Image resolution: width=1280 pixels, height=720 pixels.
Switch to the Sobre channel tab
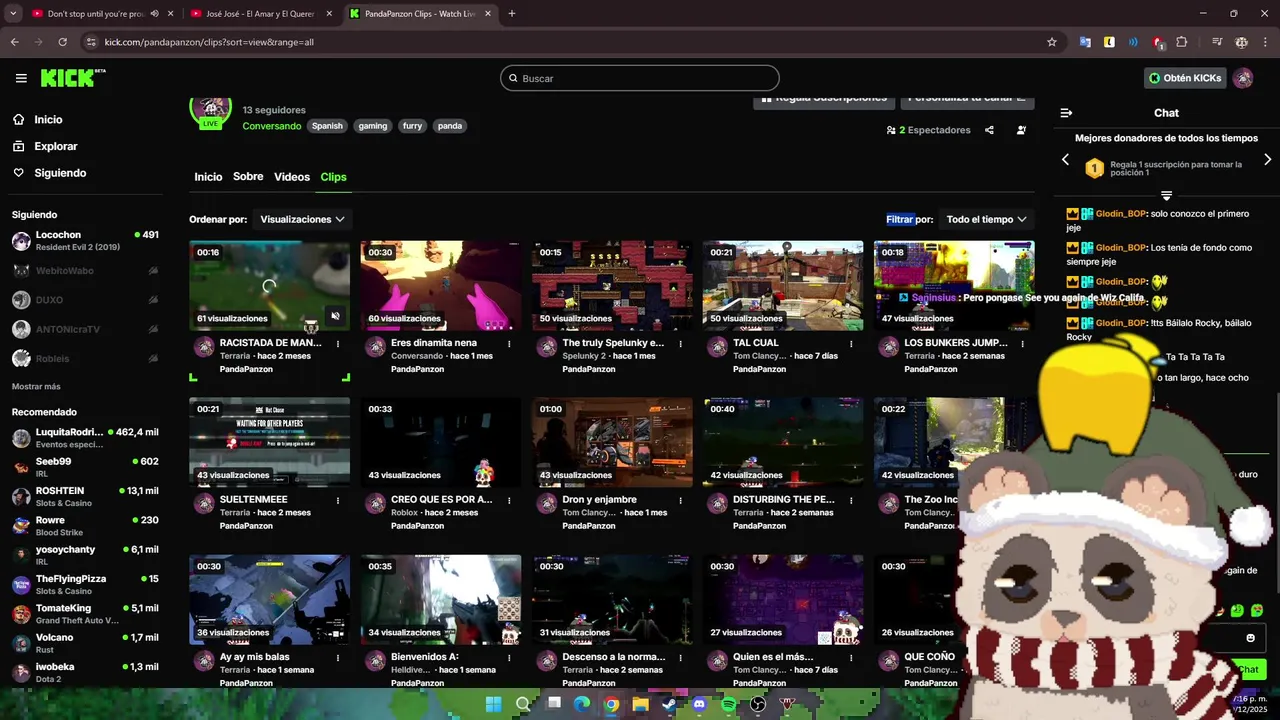click(x=248, y=177)
